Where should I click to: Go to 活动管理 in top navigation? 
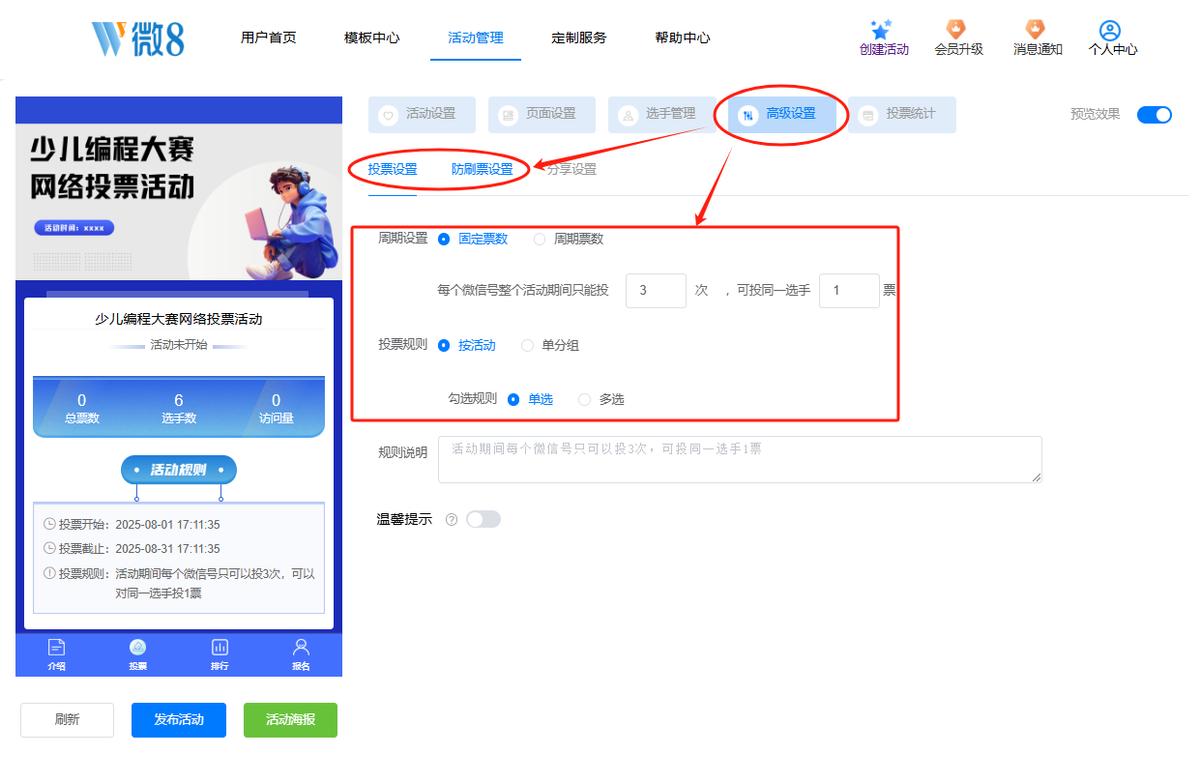[476, 38]
